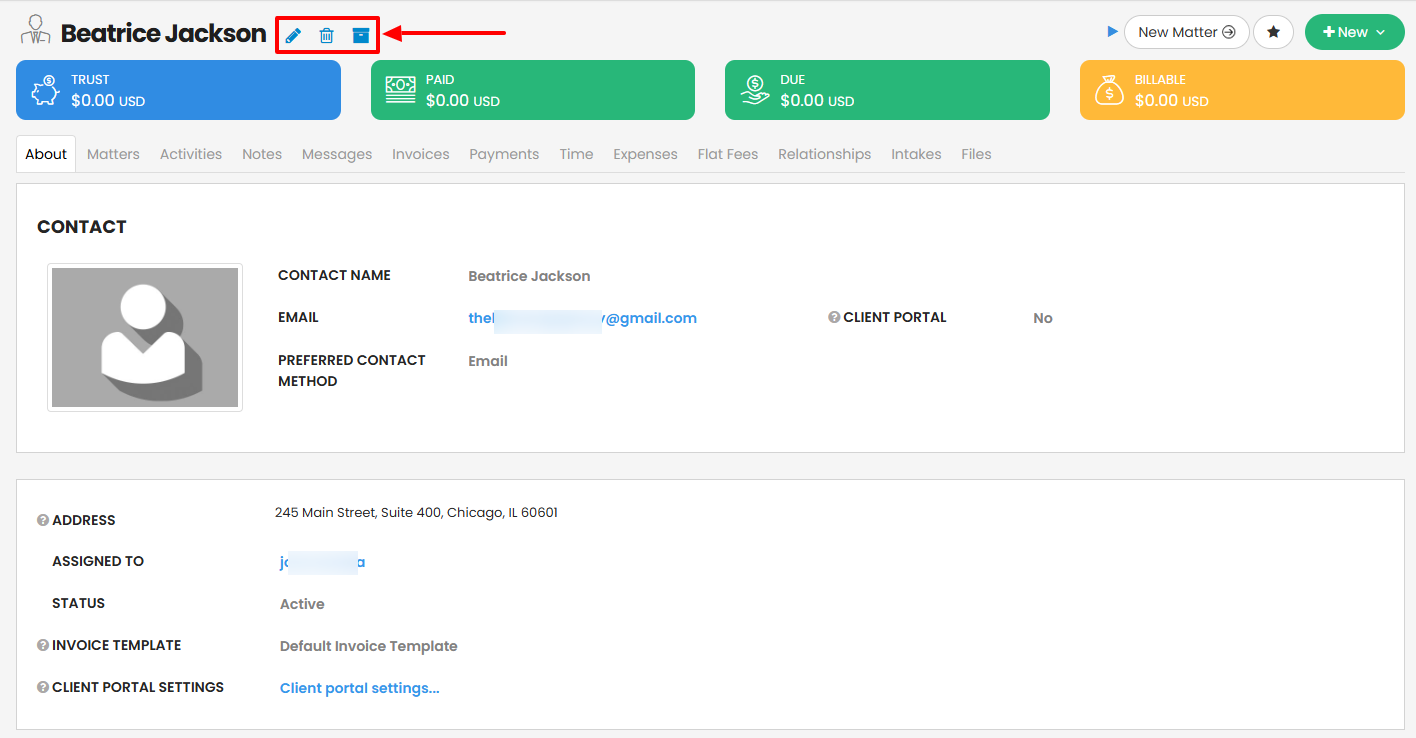
Task: Go to the Relationships tab
Action: coord(824,154)
